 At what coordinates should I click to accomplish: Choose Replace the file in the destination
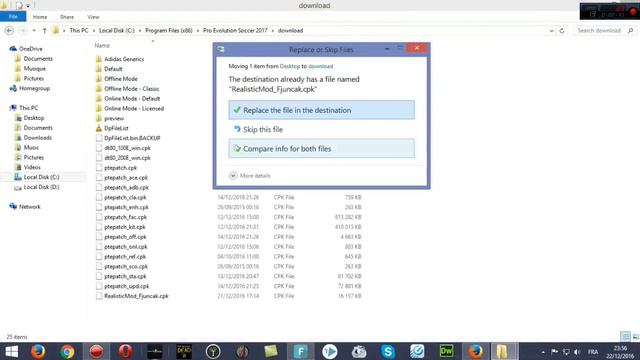coord(322,110)
